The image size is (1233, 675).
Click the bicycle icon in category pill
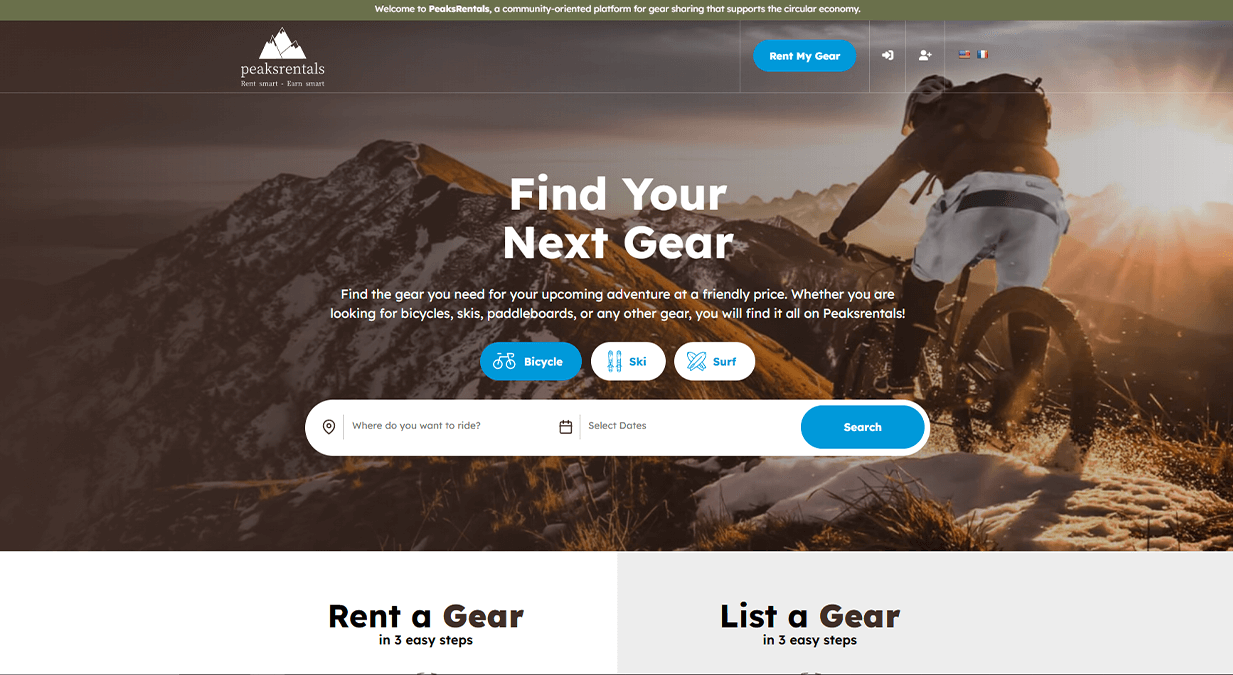(504, 362)
